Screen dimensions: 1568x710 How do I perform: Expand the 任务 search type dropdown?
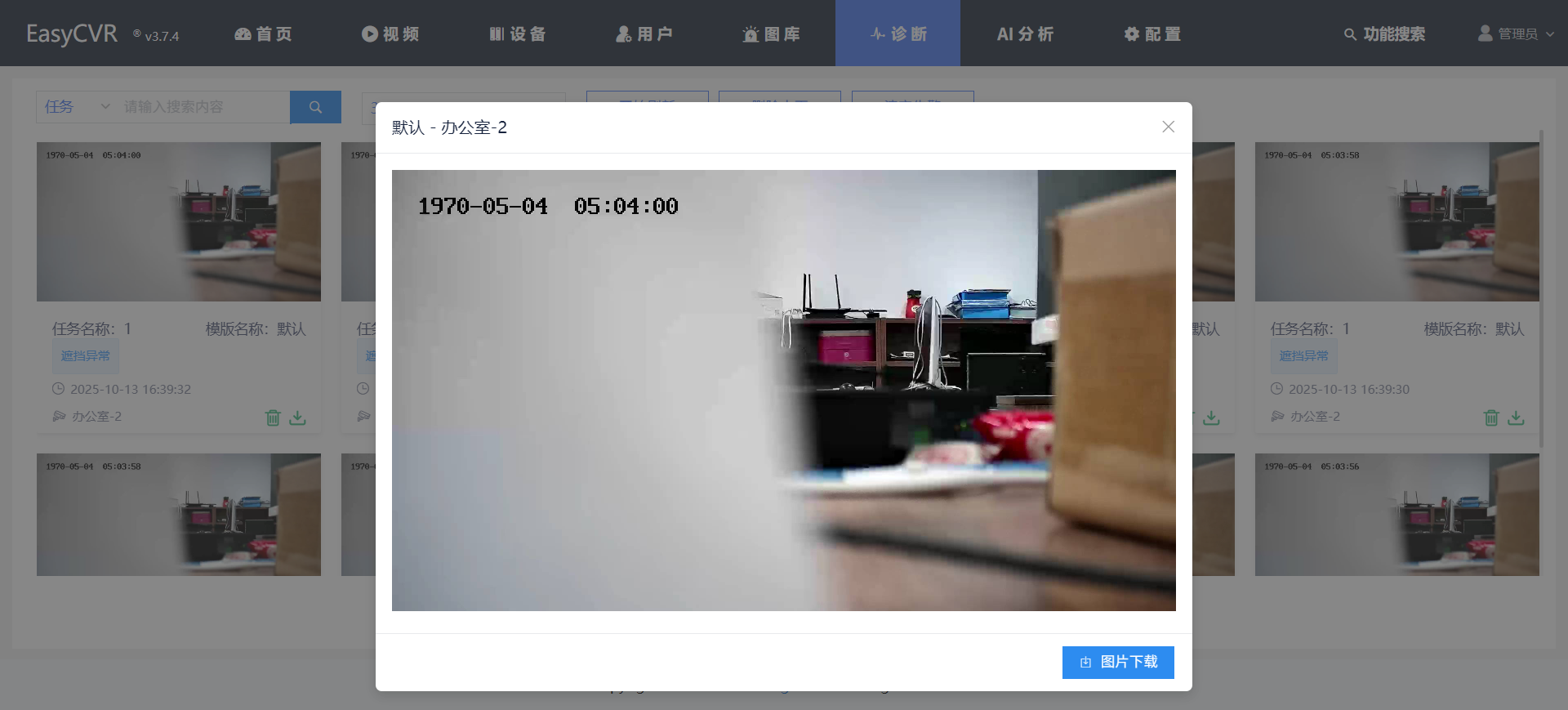[x=76, y=107]
